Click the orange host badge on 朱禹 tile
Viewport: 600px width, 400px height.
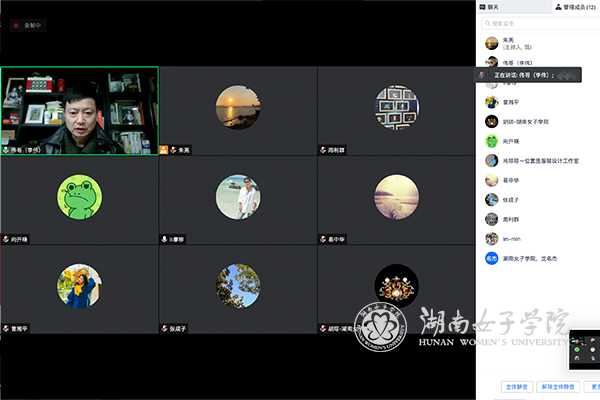pyautogui.click(x=164, y=150)
